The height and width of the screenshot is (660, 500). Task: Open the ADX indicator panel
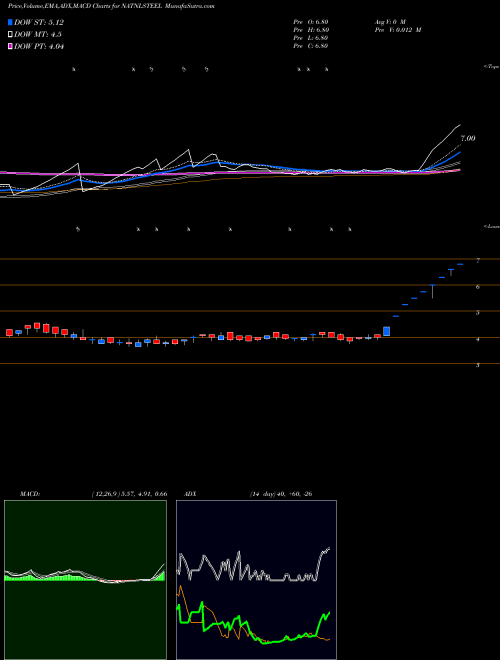click(256, 580)
